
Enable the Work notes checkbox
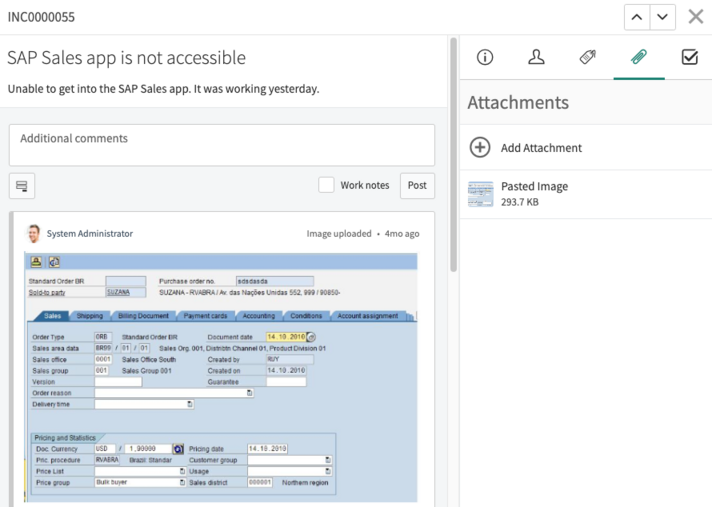coord(326,185)
